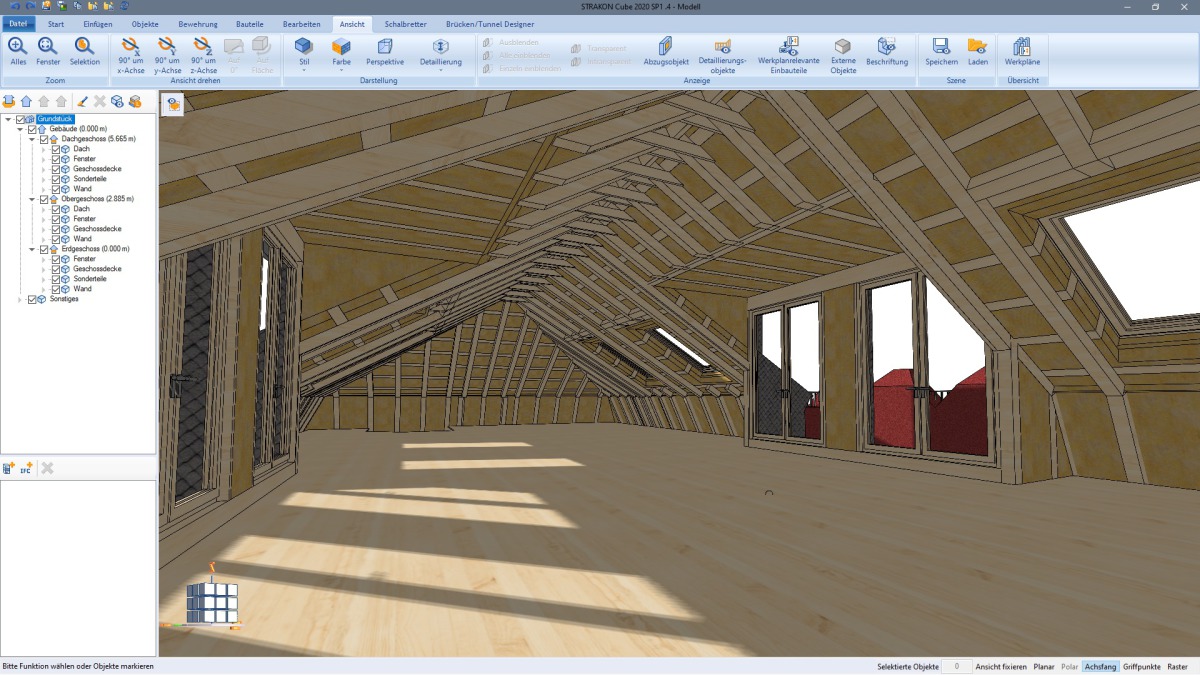Activate the Fenster zoom tool
The image size is (1200, 675).
point(46,50)
